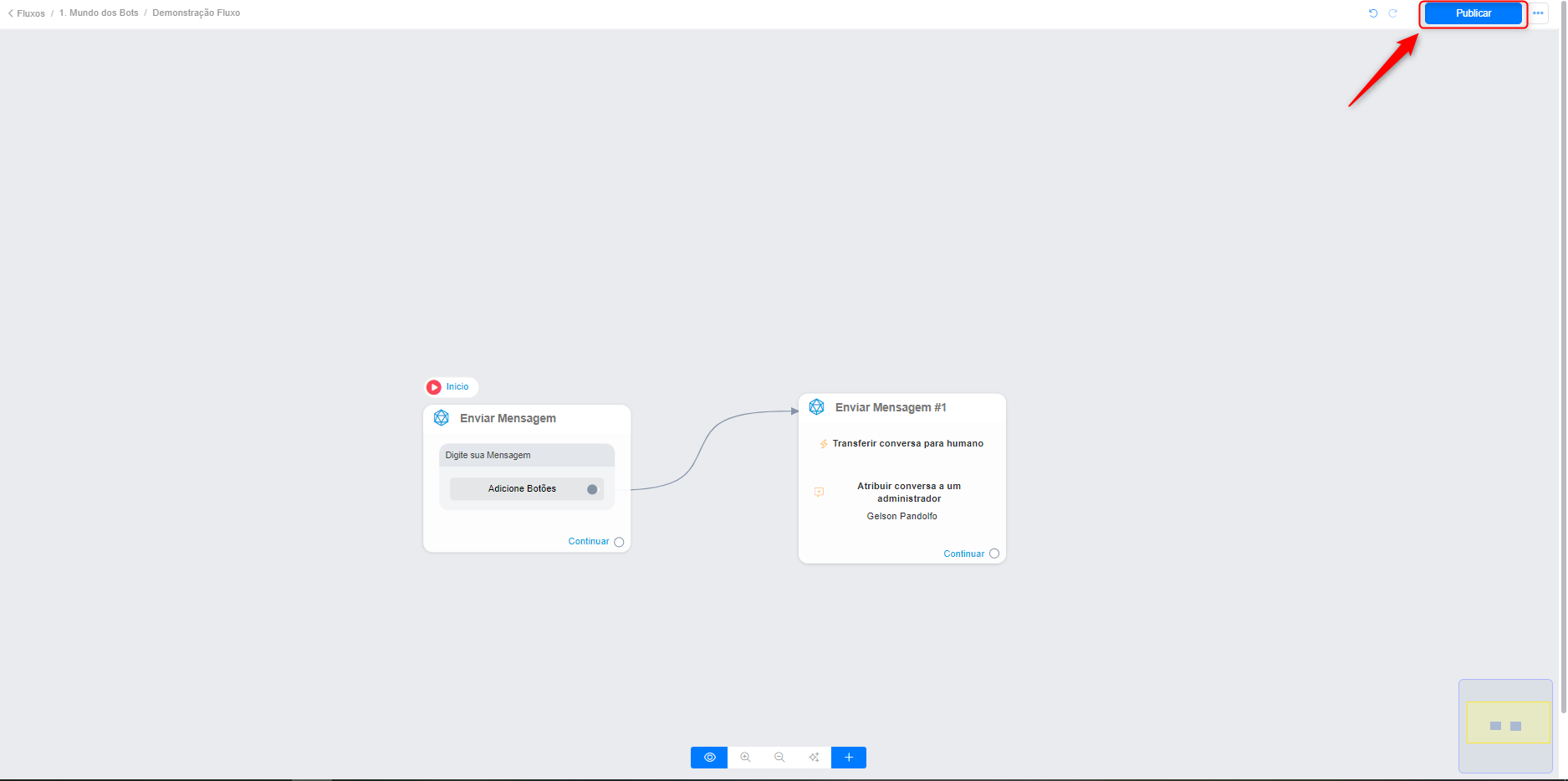Open the '1. Mundo dos Bots' breadcrumb

[99, 13]
